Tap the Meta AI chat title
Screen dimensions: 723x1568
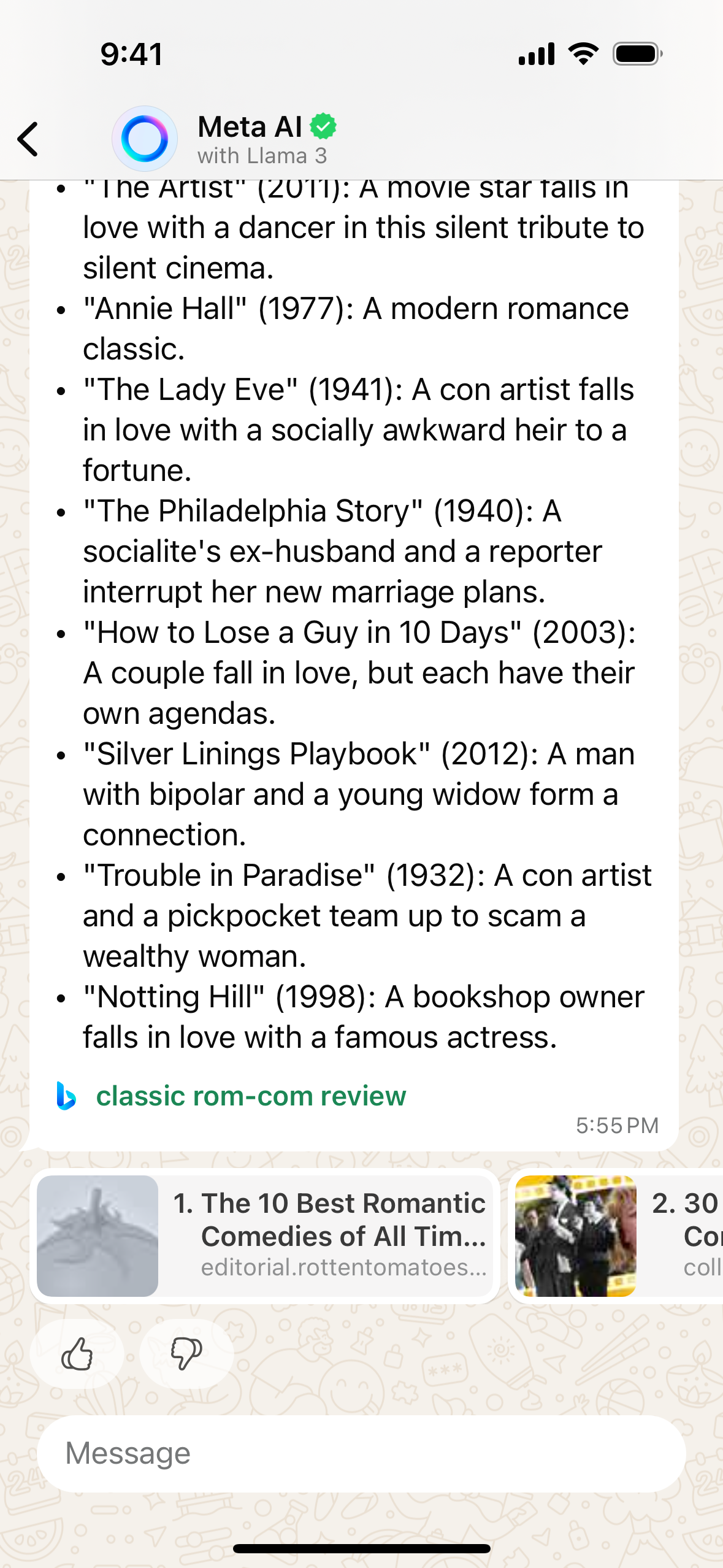(250, 127)
